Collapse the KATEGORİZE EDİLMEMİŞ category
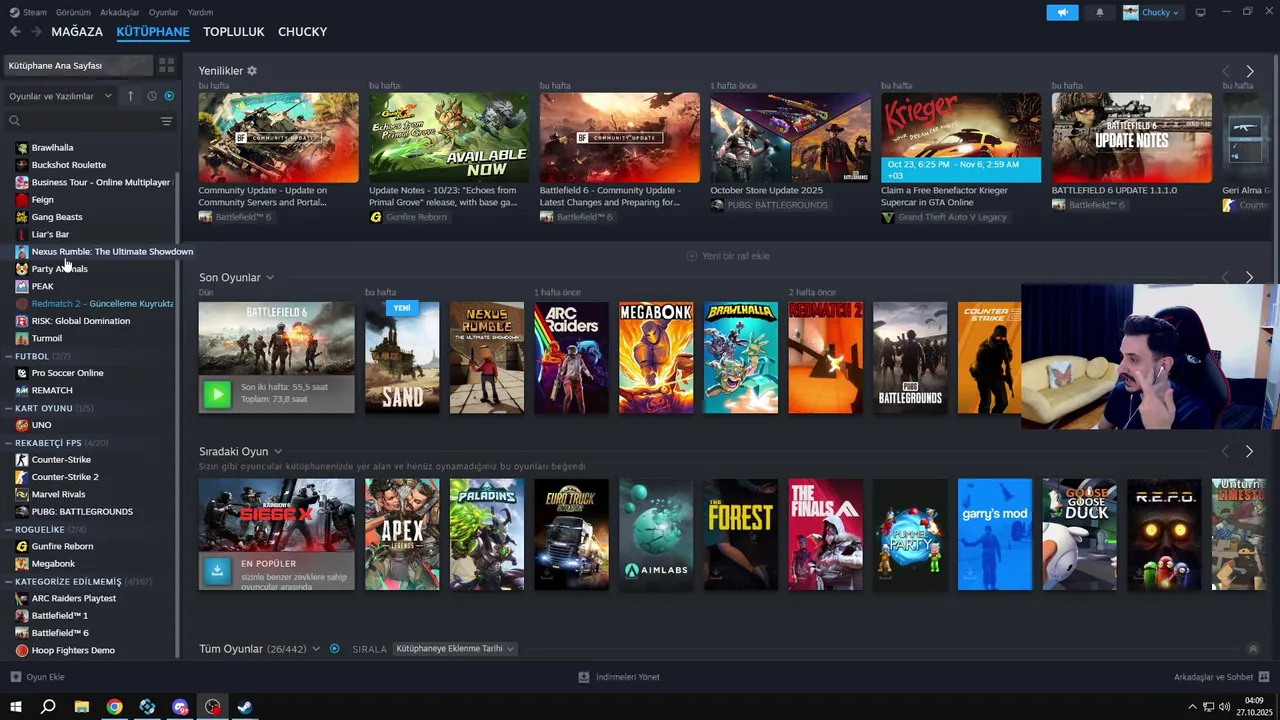This screenshot has height=720, width=1280. tap(9, 581)
